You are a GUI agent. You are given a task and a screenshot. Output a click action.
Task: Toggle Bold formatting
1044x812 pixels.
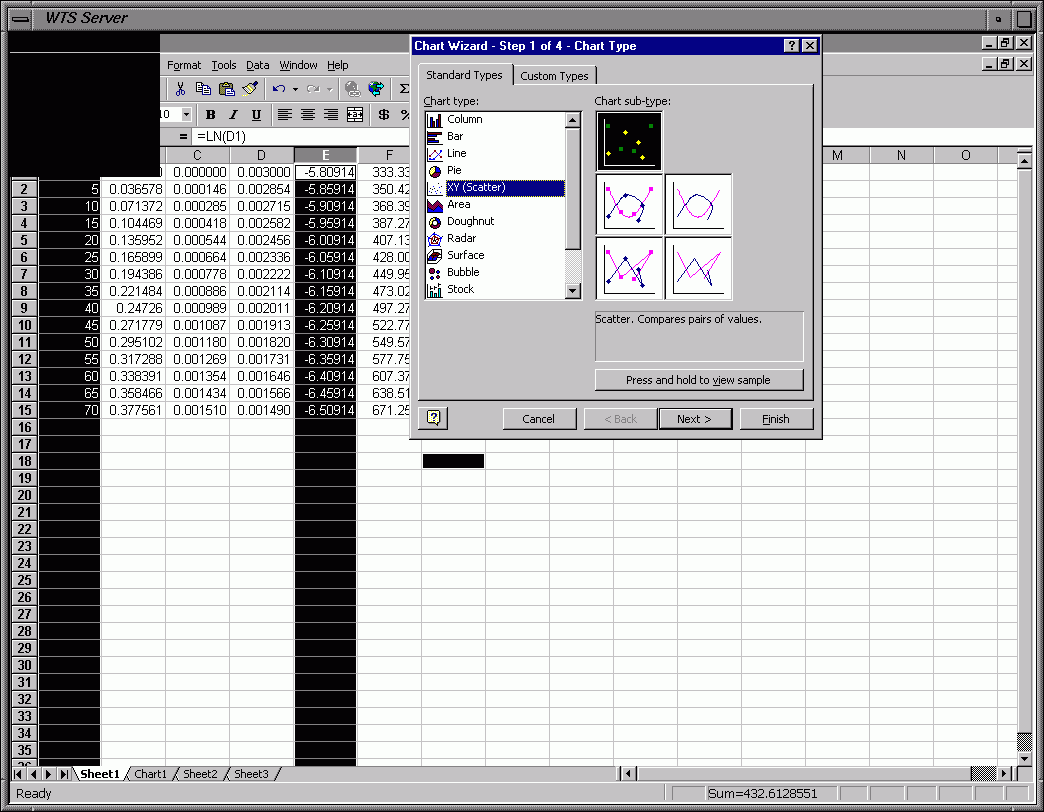point(211,115)
